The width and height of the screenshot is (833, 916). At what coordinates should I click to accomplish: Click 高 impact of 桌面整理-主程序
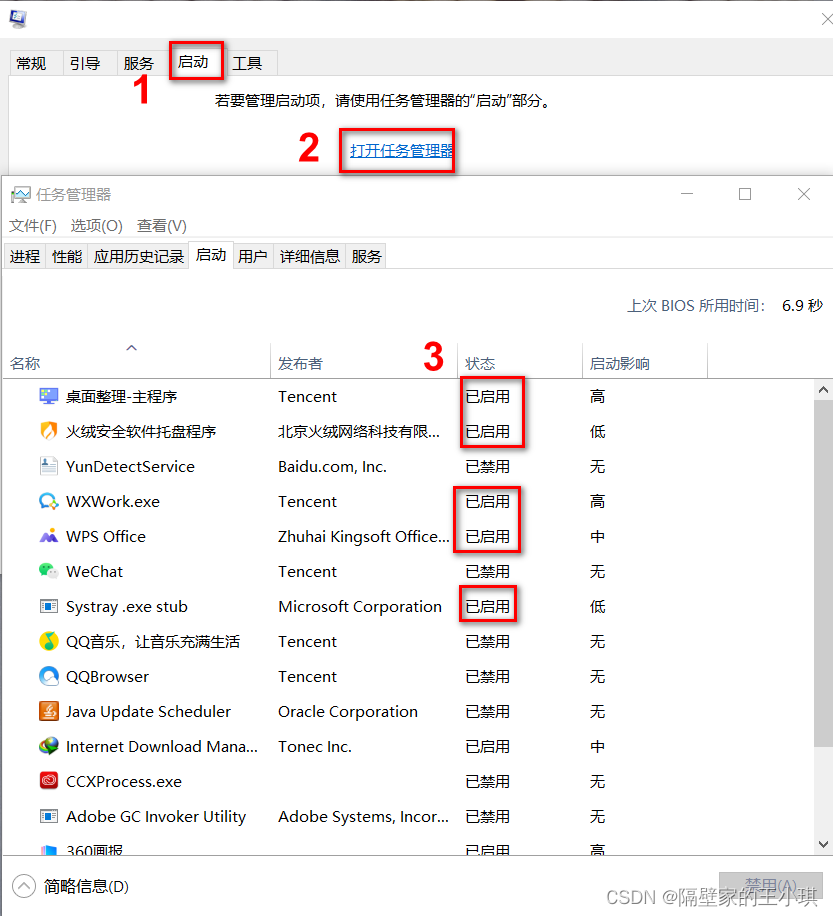597,397
